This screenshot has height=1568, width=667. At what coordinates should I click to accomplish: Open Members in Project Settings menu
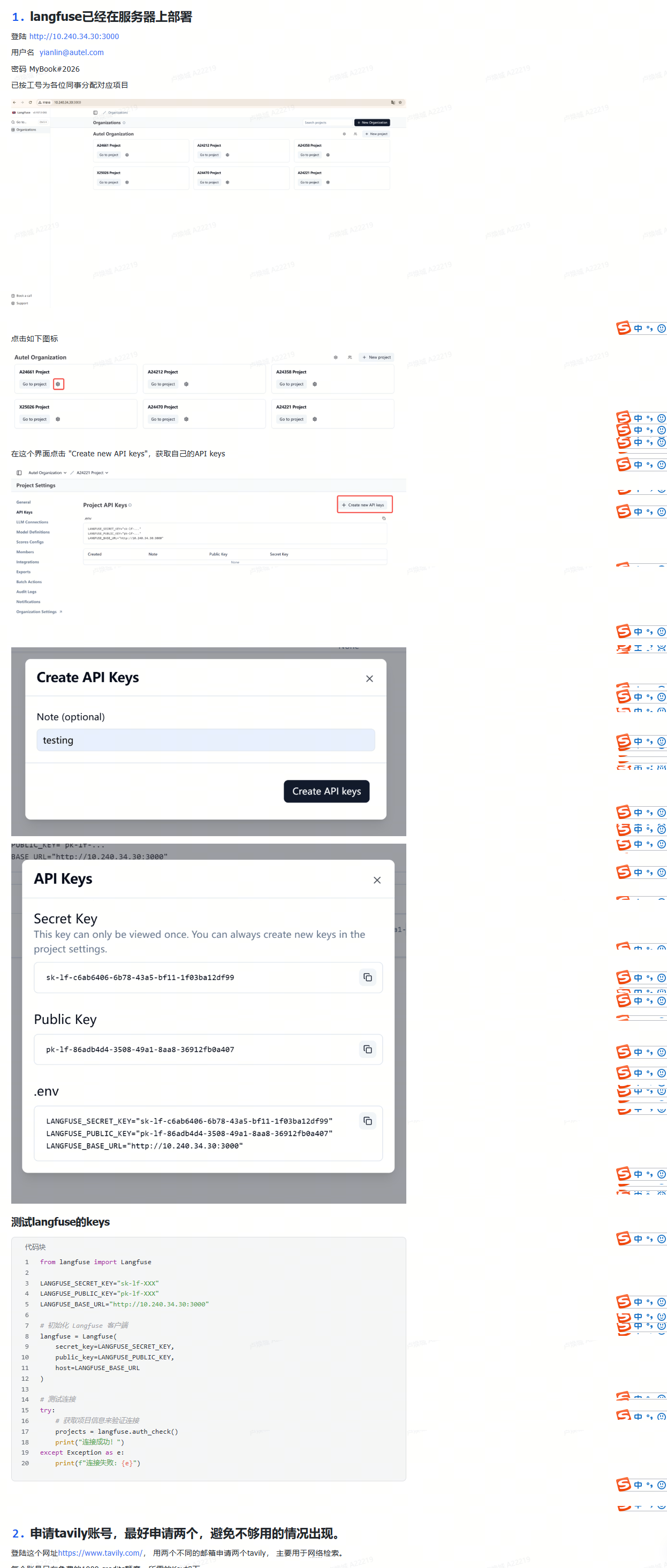tap(25, 552)
